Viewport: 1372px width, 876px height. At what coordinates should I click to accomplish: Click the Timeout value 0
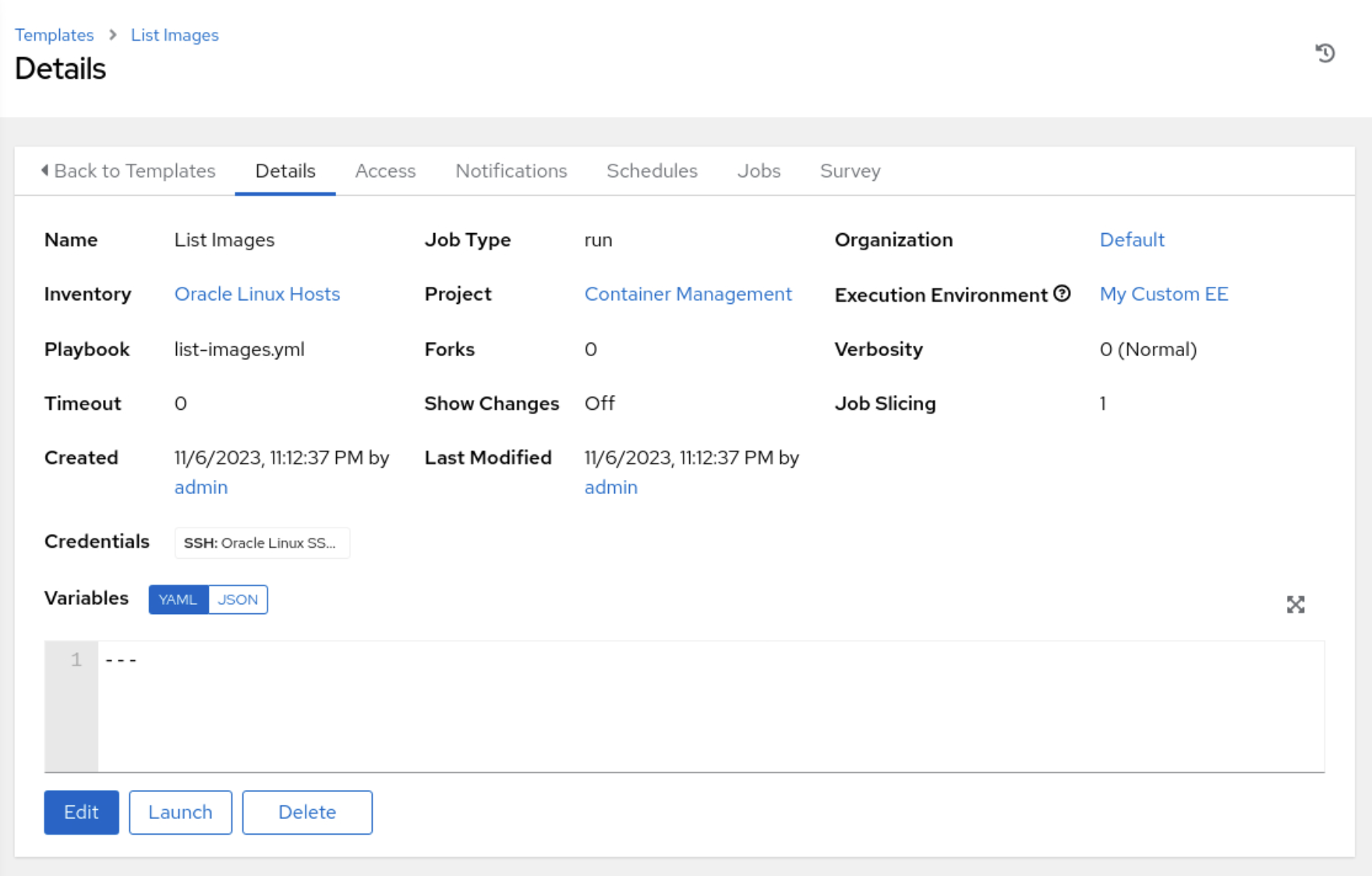[181, 403]
